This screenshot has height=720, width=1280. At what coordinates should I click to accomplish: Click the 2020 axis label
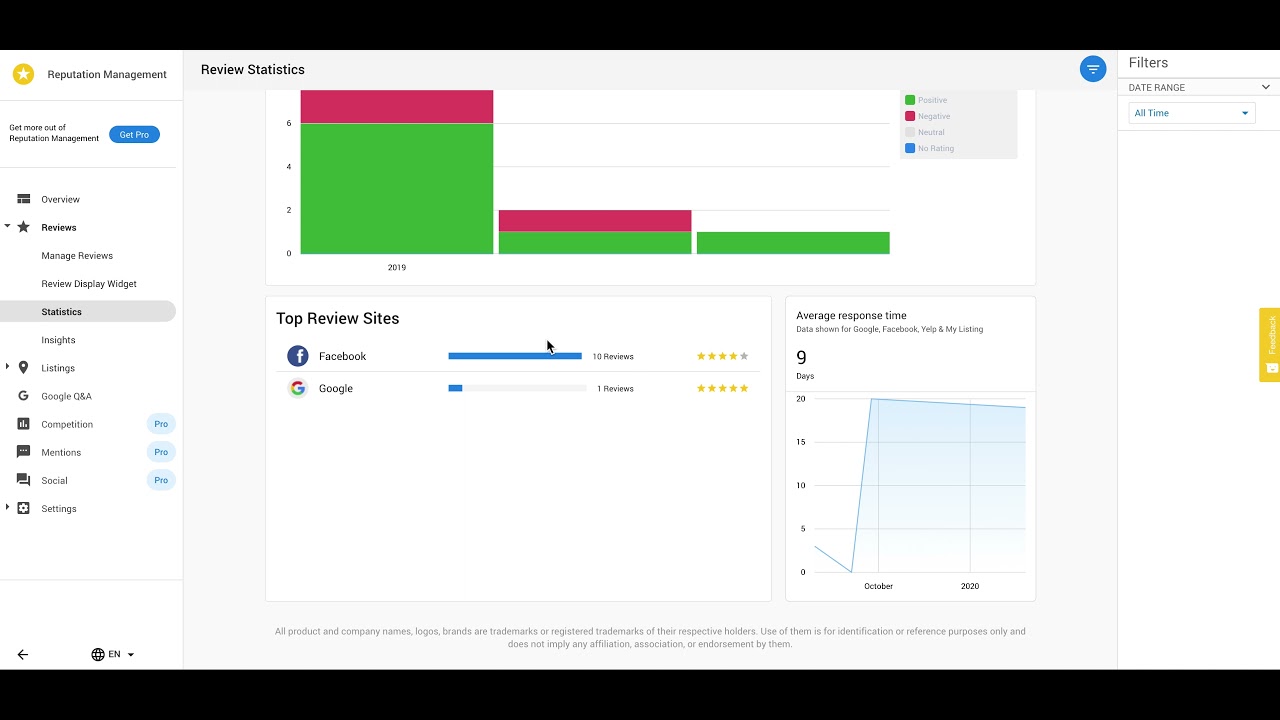970,586
